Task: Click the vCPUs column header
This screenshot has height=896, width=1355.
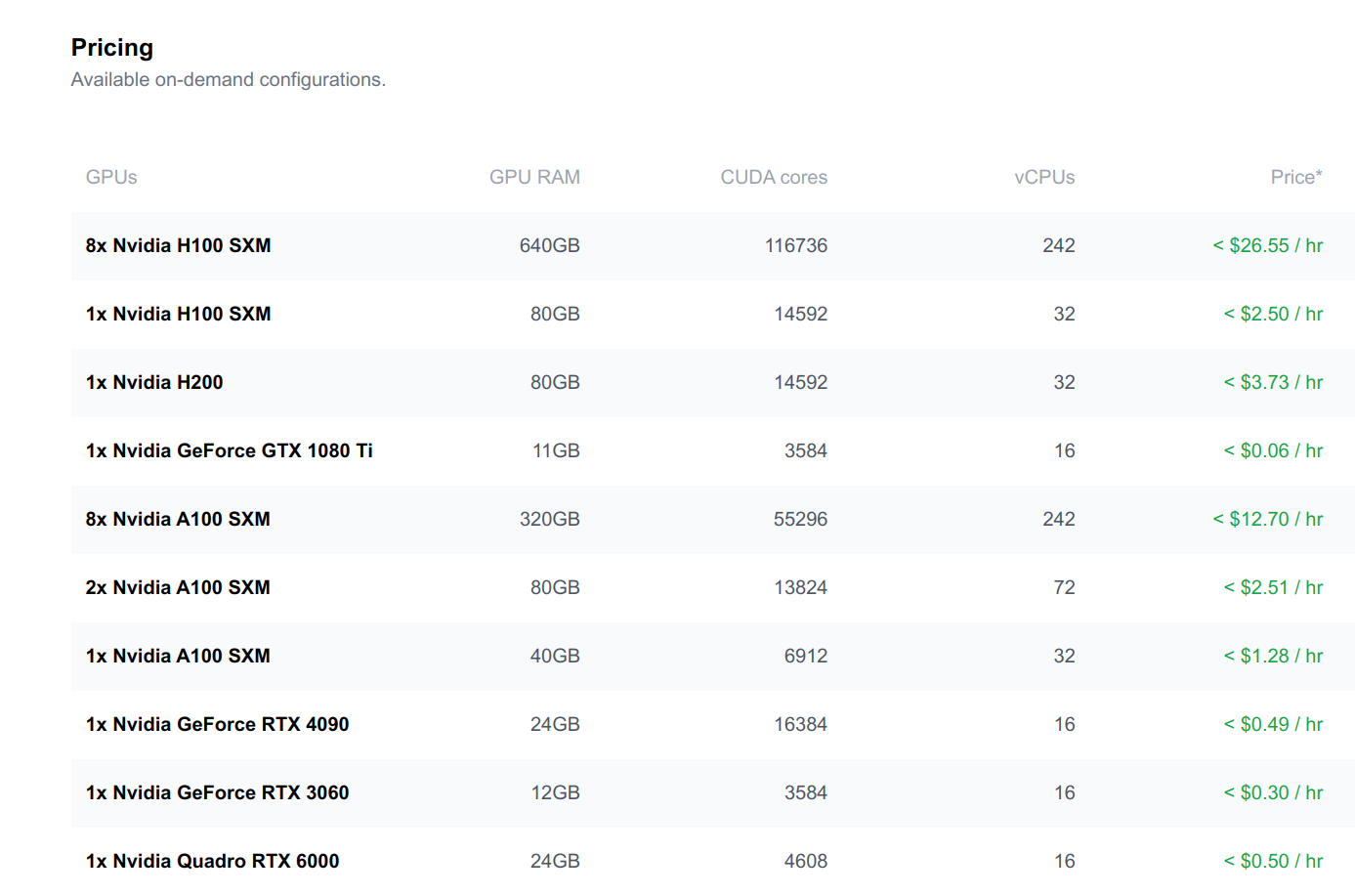Action: coord(1044,177)
